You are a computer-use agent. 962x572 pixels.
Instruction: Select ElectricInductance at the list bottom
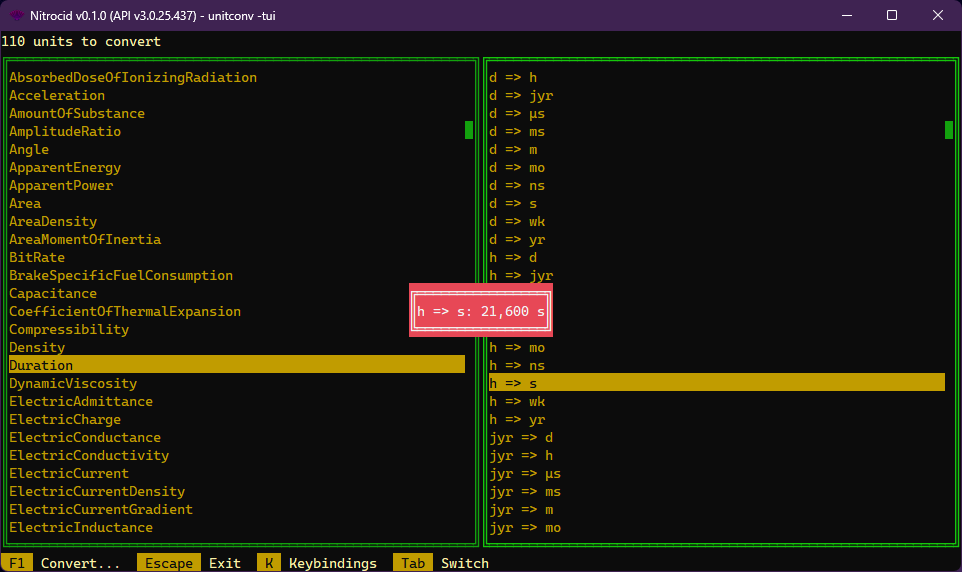coord(81,528)
